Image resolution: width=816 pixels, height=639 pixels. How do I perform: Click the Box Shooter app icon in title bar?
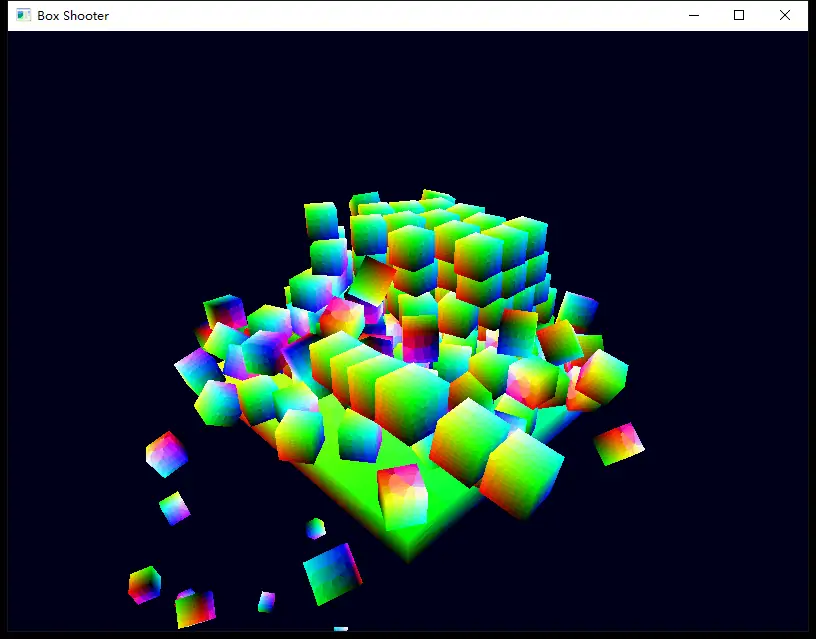[x=24, y=15]
